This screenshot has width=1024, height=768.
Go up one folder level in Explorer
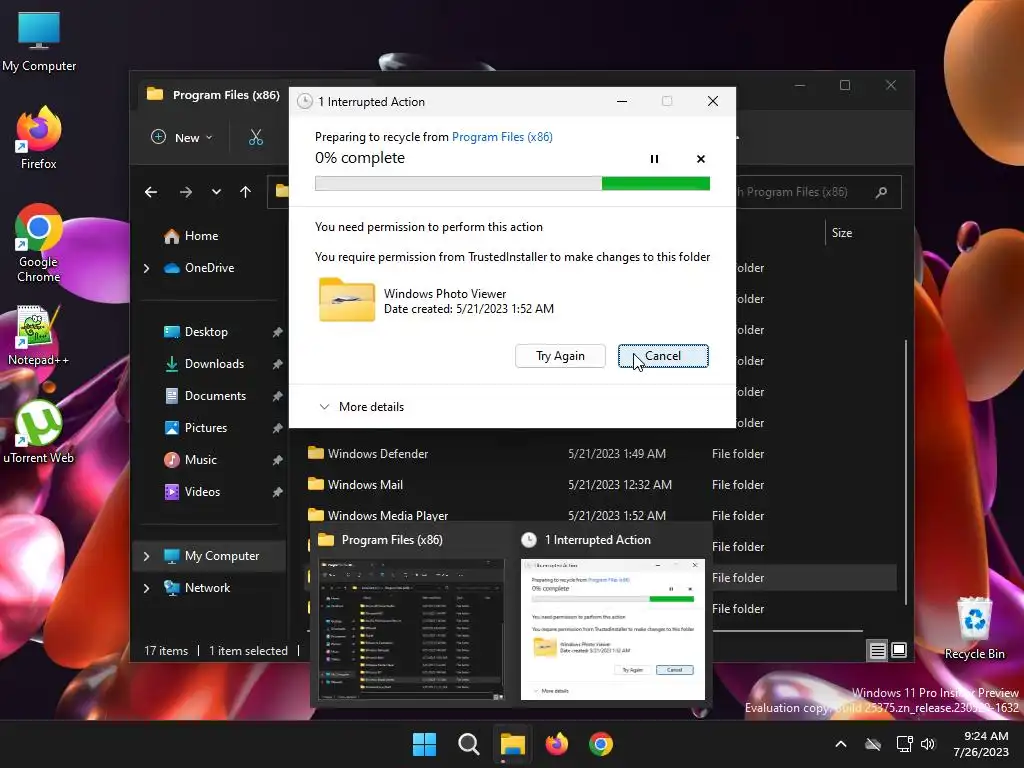pyautogui.click(x=246, y=192)
